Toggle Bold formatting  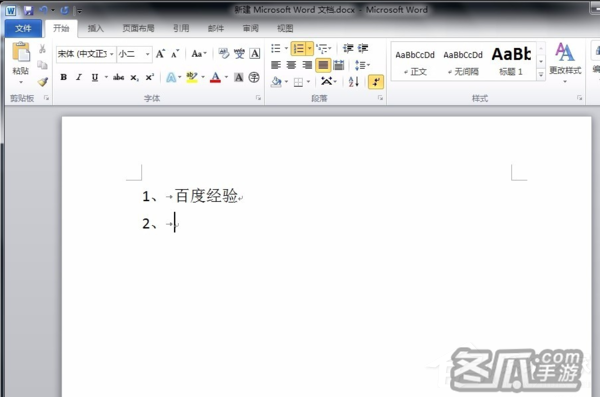point(64,77)
